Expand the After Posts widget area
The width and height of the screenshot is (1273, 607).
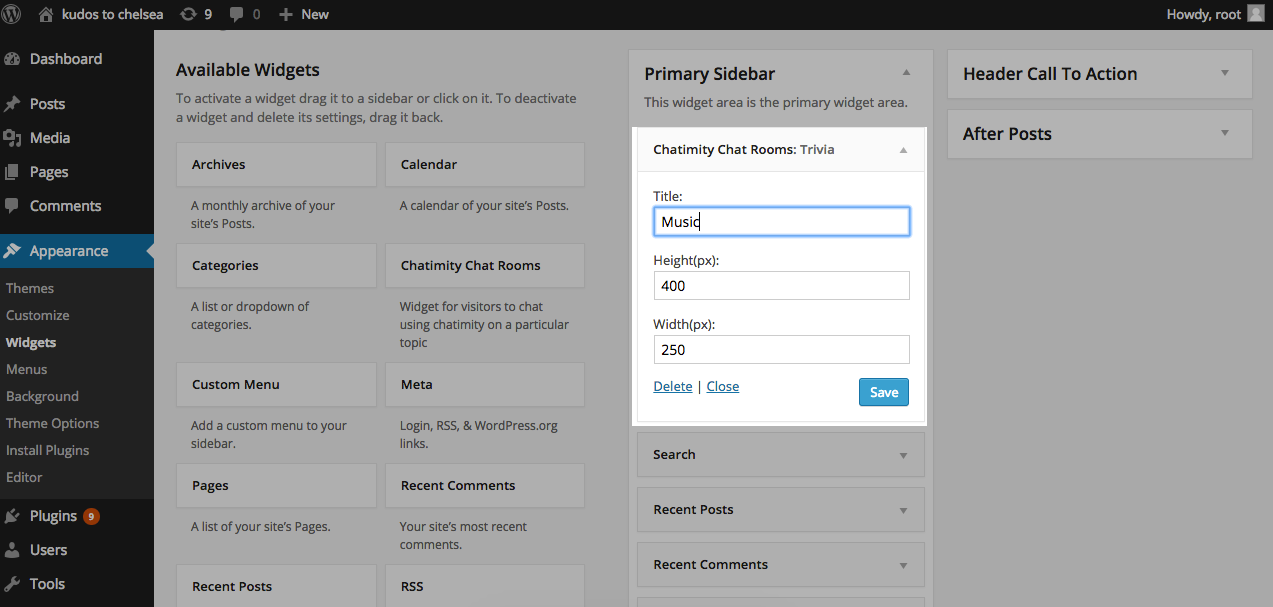pyautogui.click(x=1225, y=134)
